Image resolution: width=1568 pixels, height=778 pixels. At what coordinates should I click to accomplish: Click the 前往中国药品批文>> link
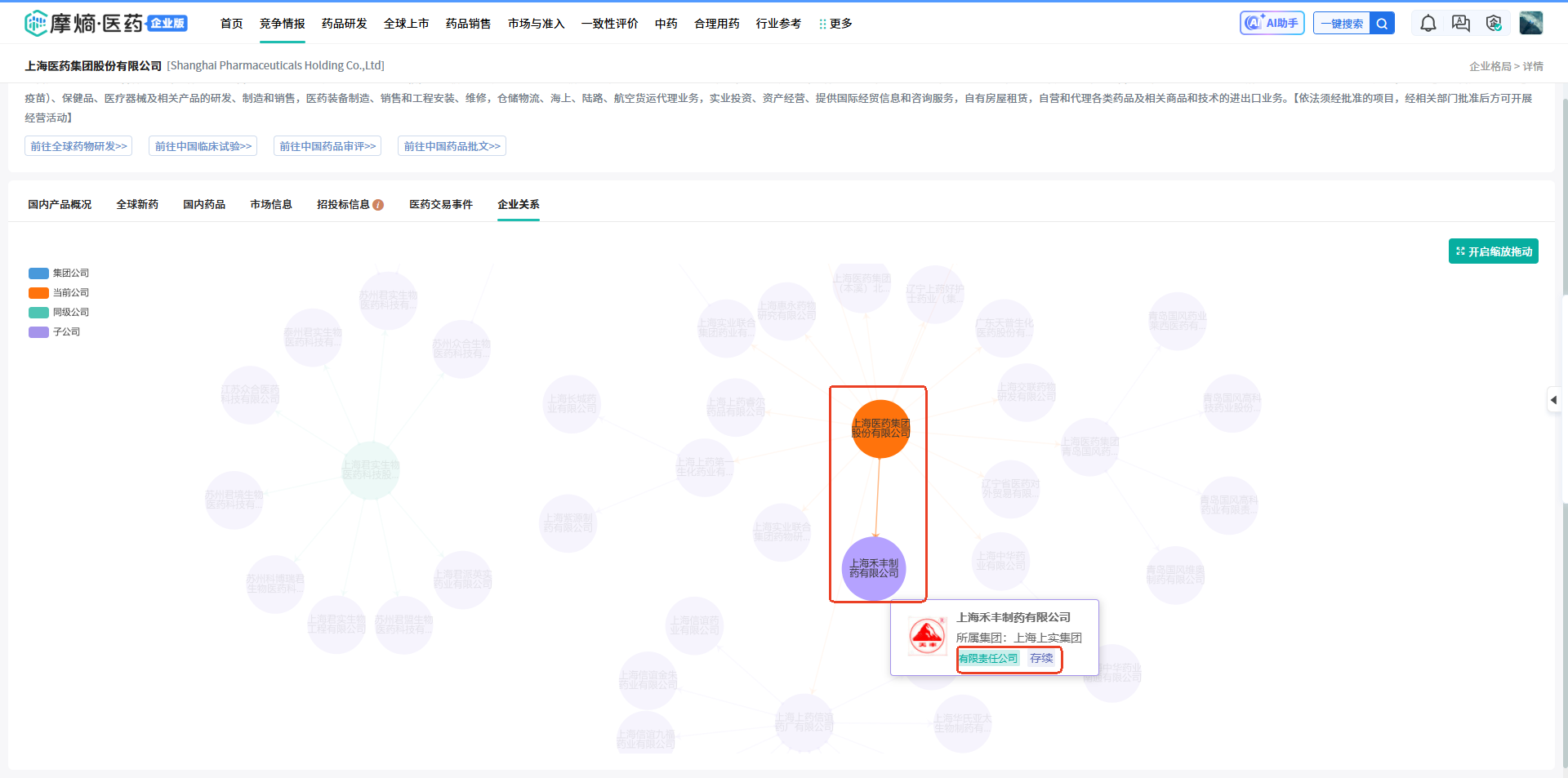[x=452, y=146]
